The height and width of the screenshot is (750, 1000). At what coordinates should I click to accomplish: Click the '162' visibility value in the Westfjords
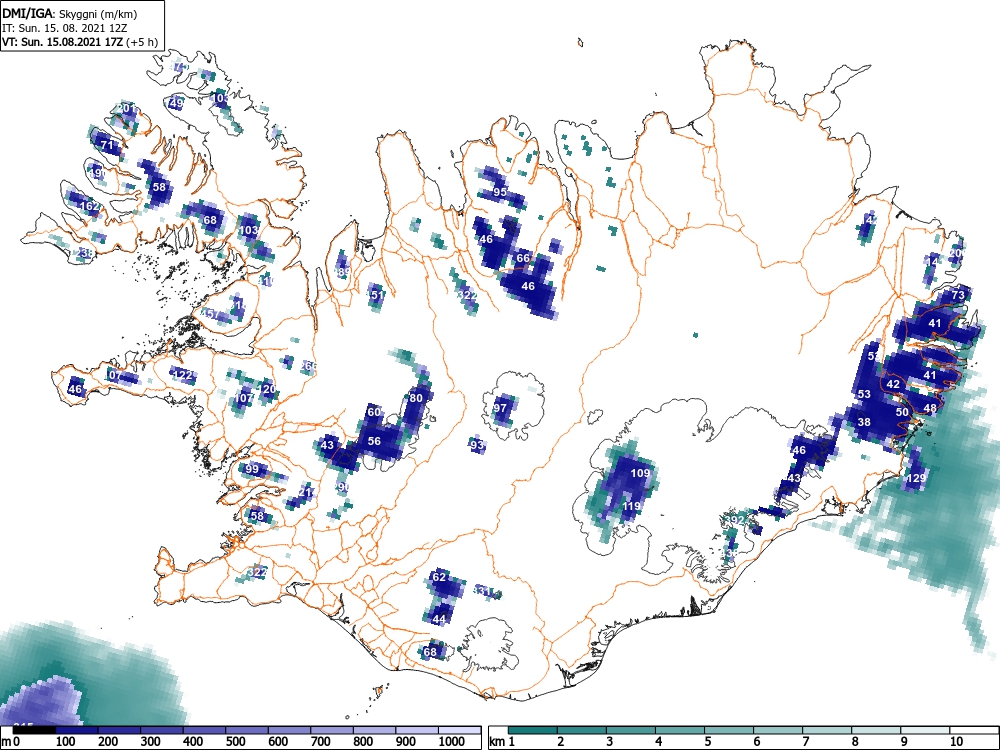point(91,206)
